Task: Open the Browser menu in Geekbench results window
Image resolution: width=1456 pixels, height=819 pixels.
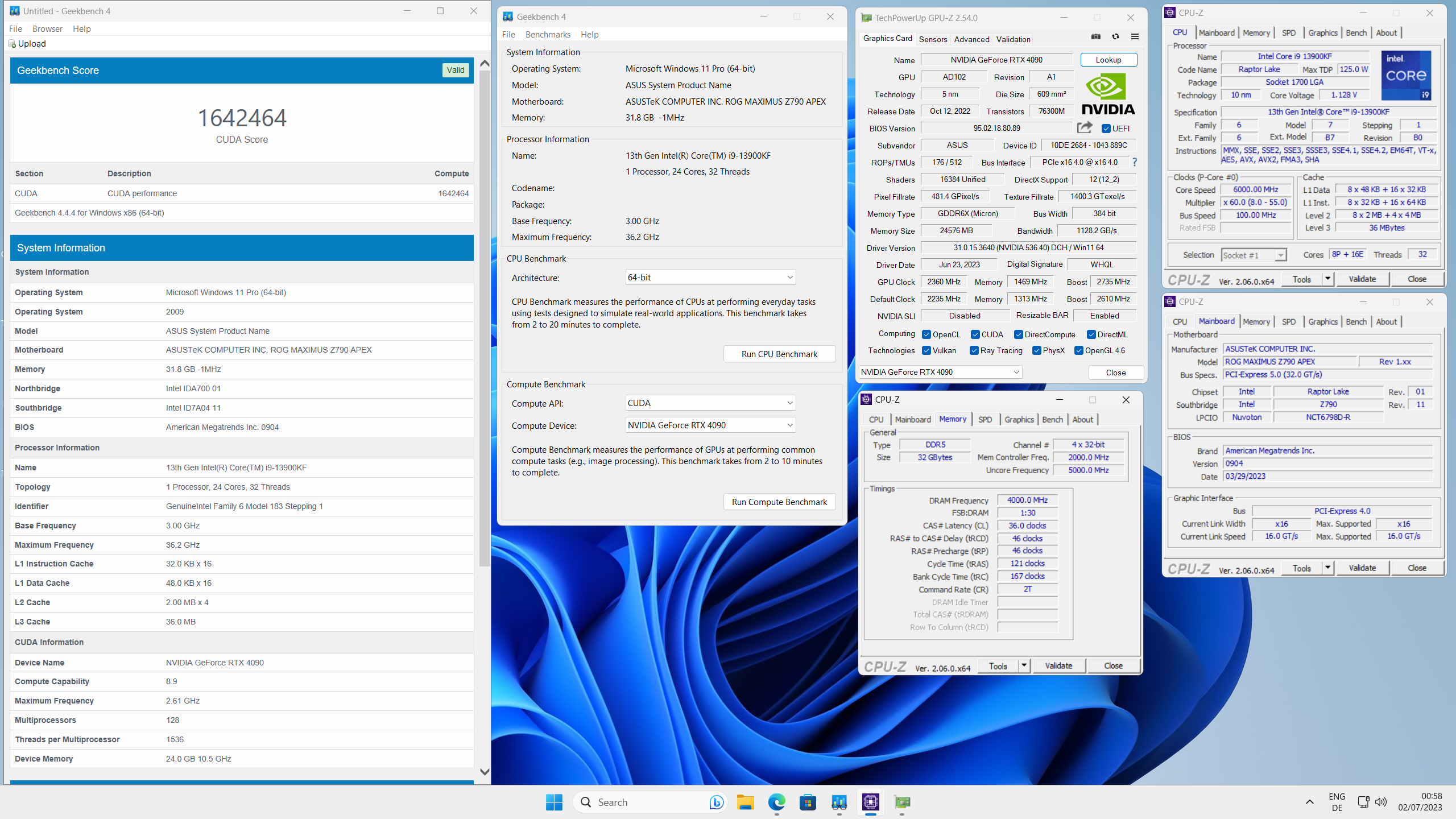Action: point(47,28)
